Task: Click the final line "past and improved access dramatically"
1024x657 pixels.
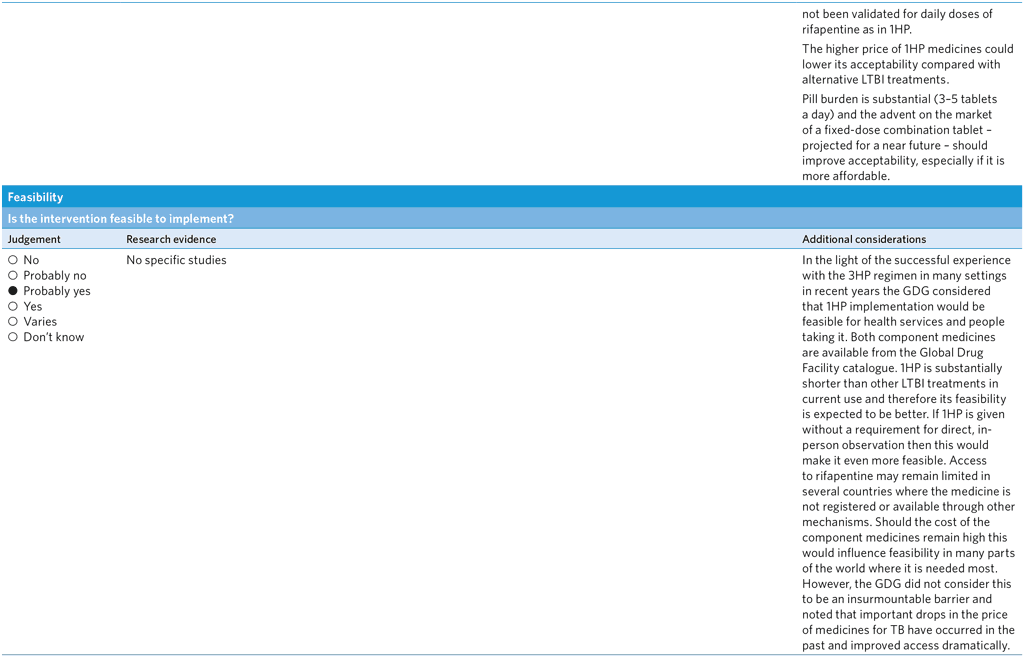Action: (905, 646)
